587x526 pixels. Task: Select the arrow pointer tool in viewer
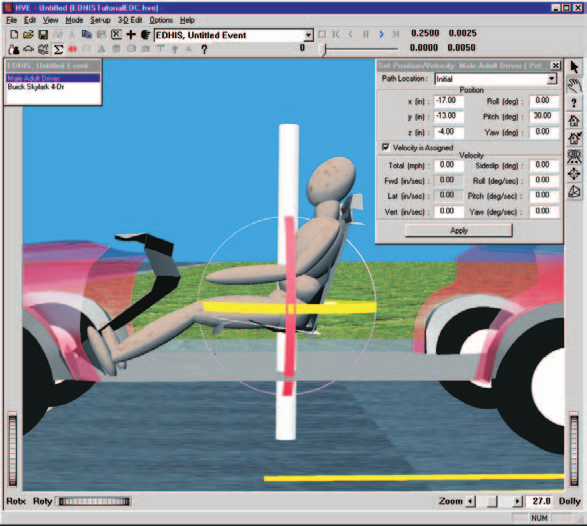click(x=574, y=67)
